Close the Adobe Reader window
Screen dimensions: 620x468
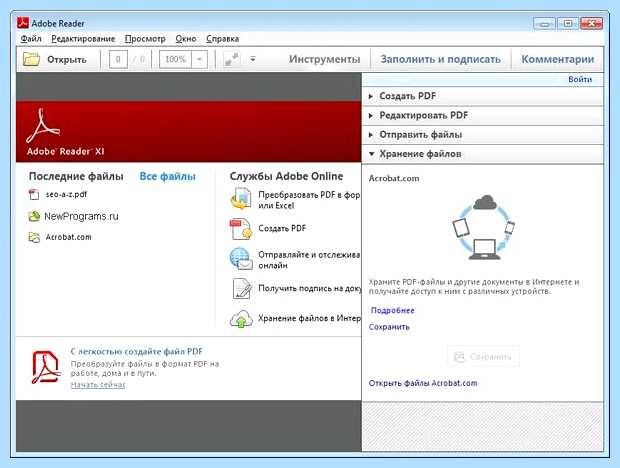click(591, 24)
